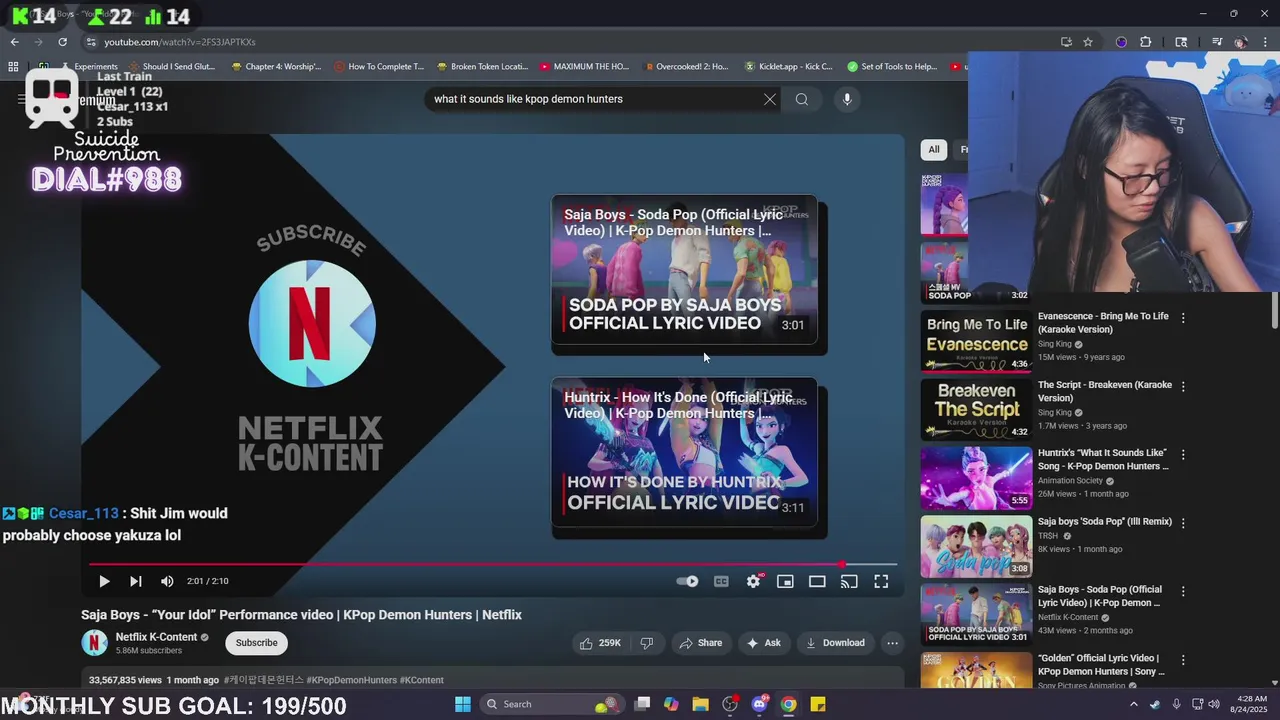Dislike the video
This screenshot has width=1280, height=720.
646,643
